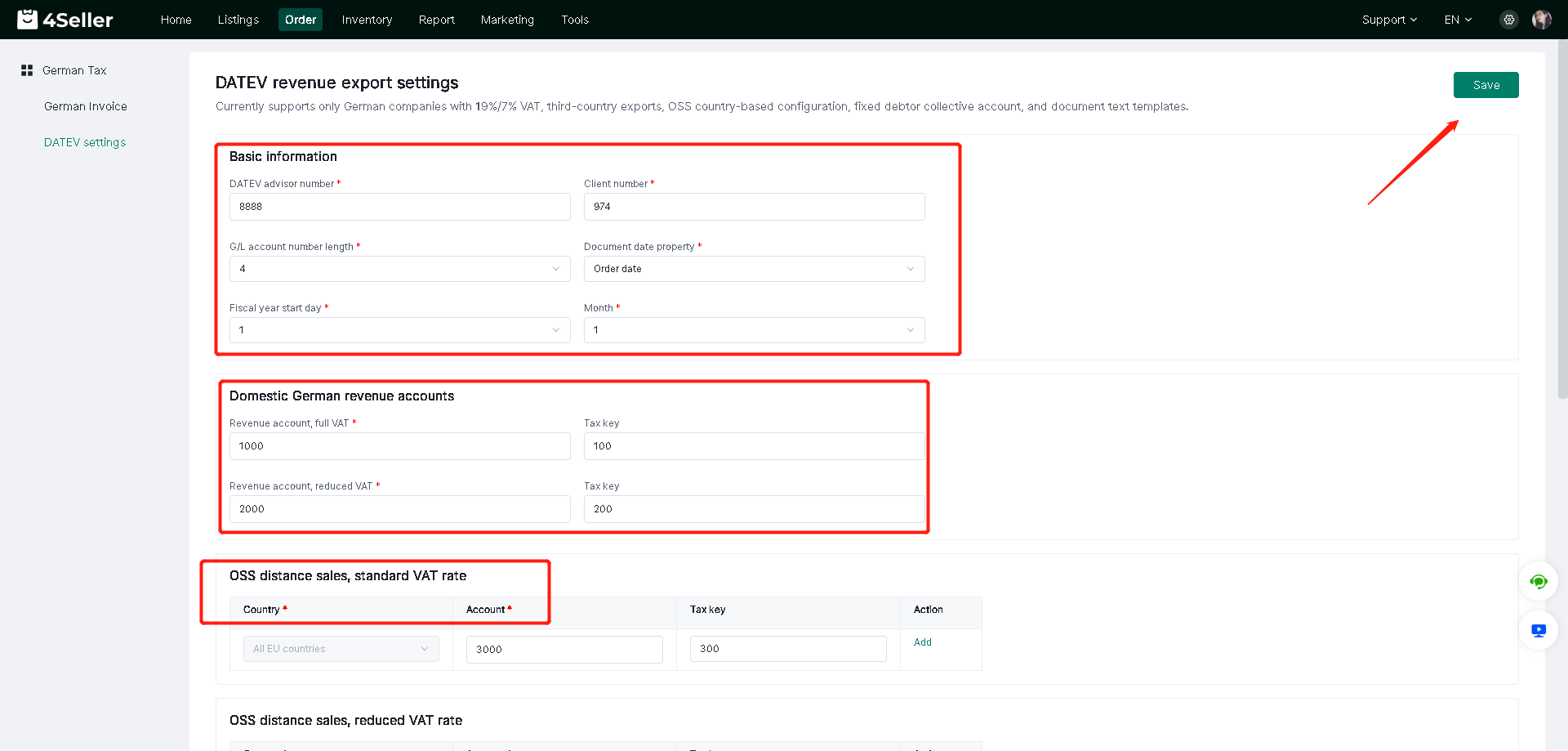The image size is (1568, 751).
Task: Click the Revenue account, reduced VAT field
Action: click(400, 509)
